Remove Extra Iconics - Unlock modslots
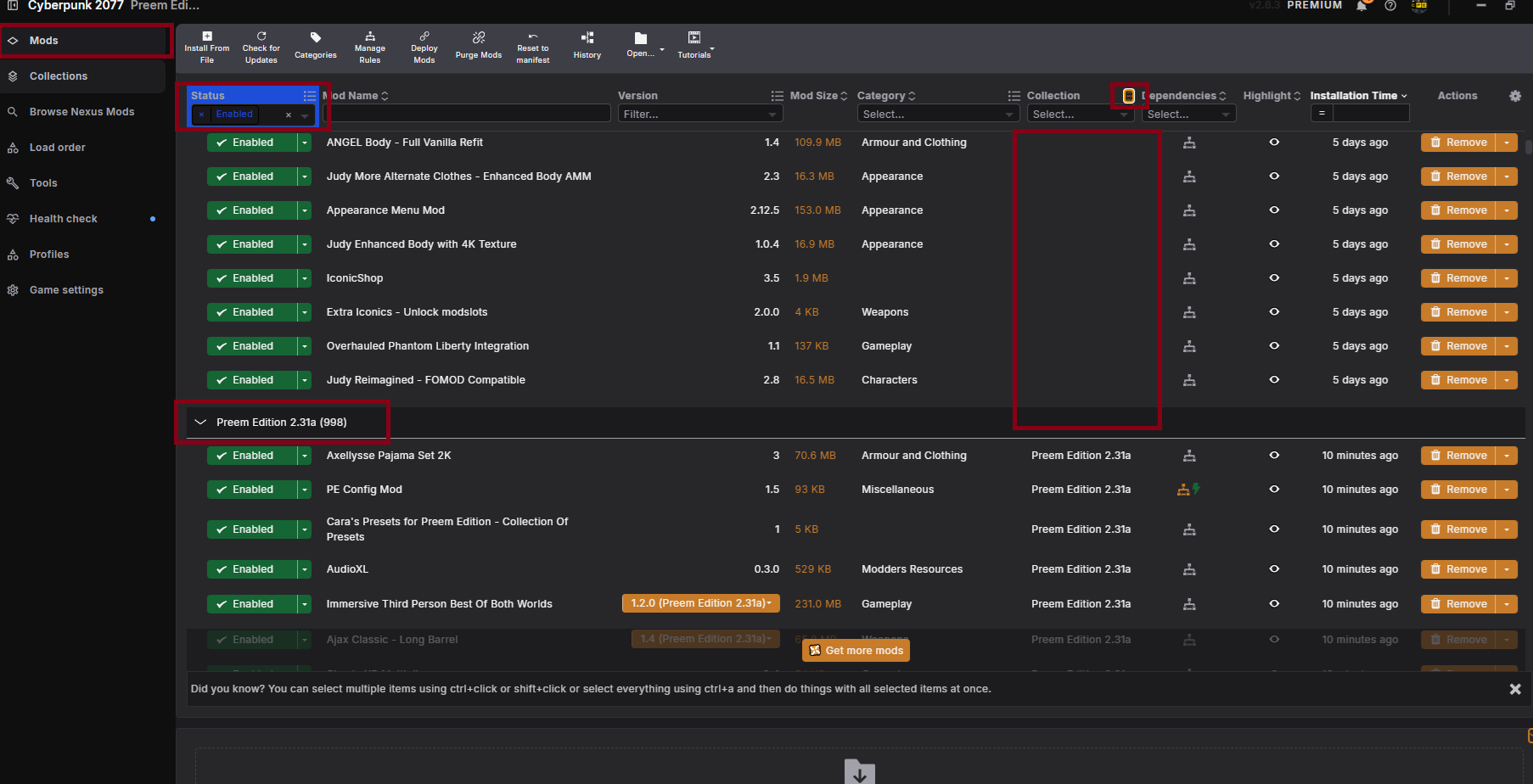 coord(1458,312)
